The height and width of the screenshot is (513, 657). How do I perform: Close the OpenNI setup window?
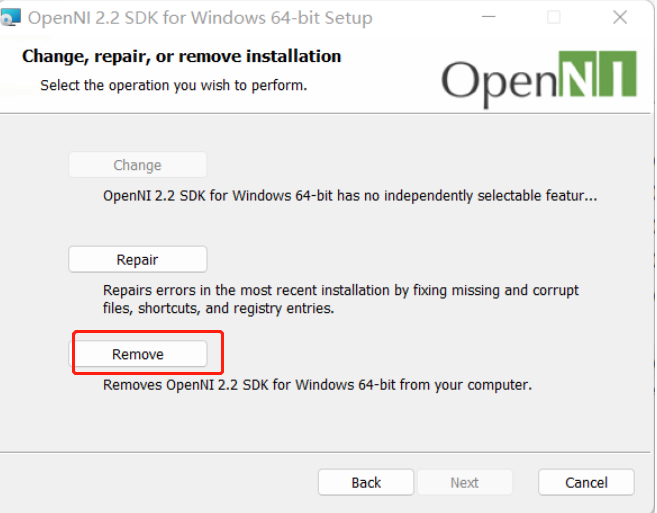point(620,18)
